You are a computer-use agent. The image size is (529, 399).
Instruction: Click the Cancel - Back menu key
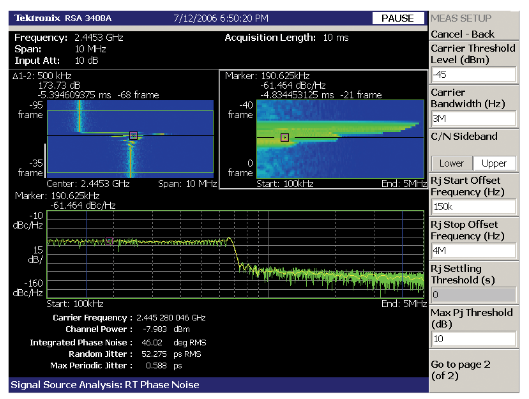(x=474, y=34)
